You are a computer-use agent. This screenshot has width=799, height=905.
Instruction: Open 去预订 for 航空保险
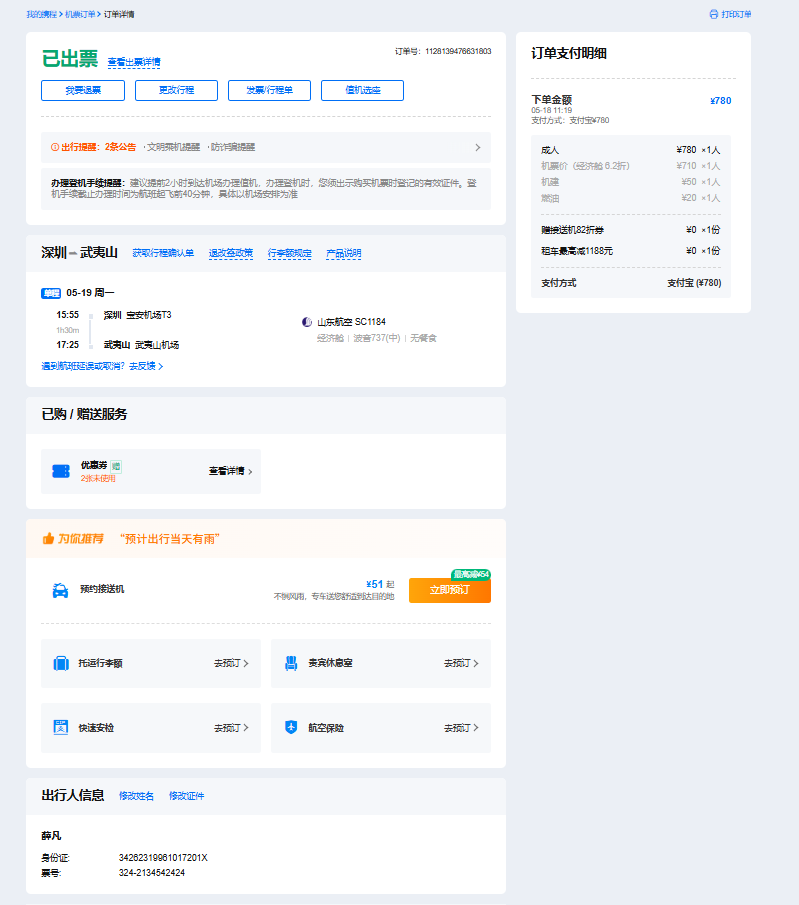[461, 728]
